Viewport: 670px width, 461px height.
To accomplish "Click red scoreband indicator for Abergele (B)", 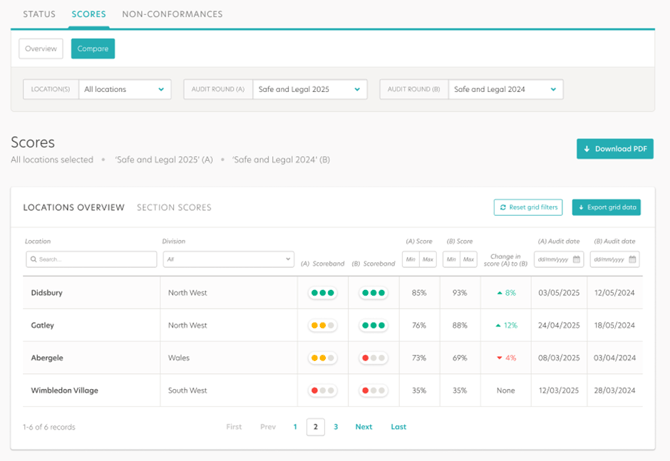I will (x=373, y=357).
